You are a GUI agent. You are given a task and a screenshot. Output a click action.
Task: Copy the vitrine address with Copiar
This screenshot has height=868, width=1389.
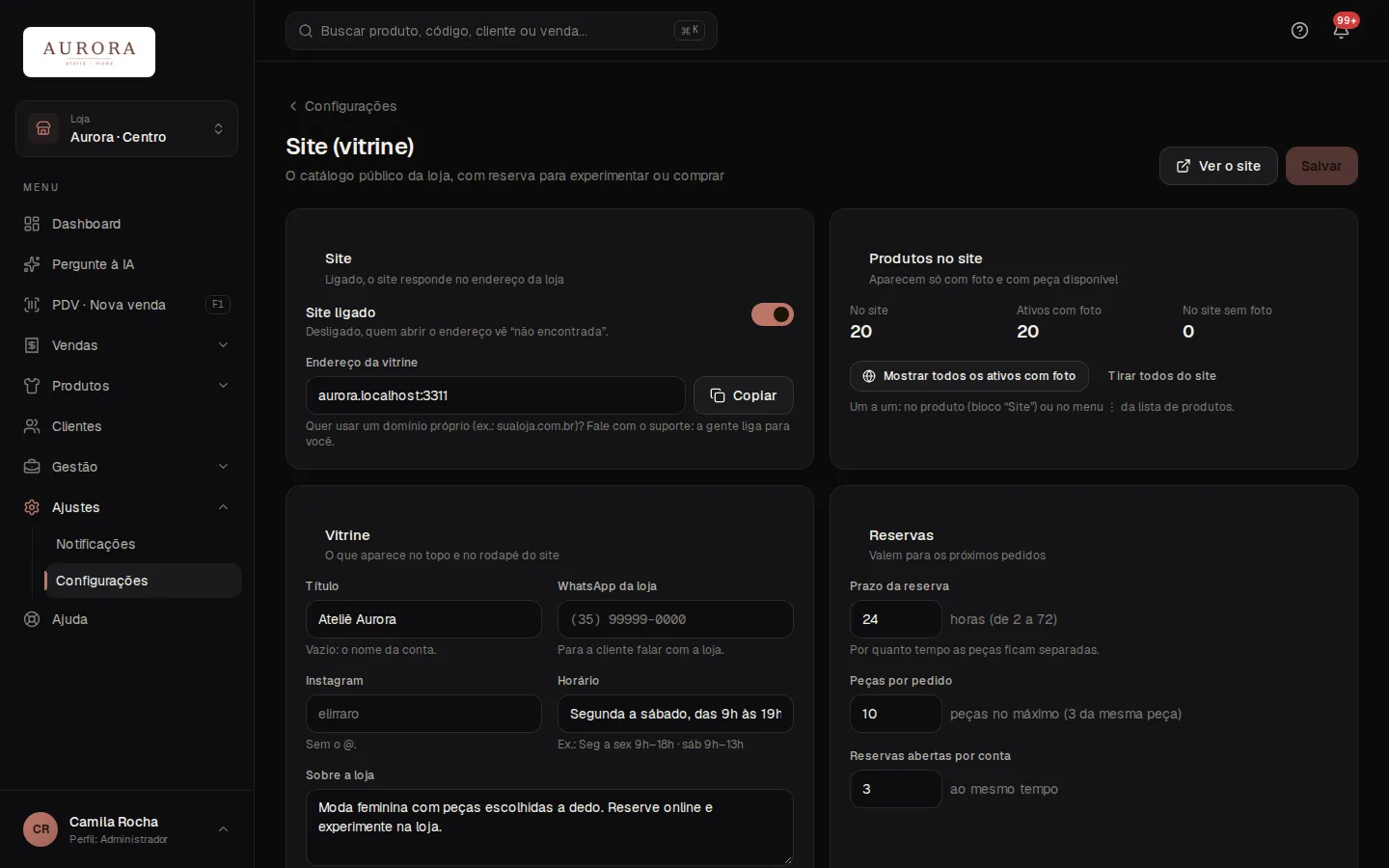[x=744, y=395]
